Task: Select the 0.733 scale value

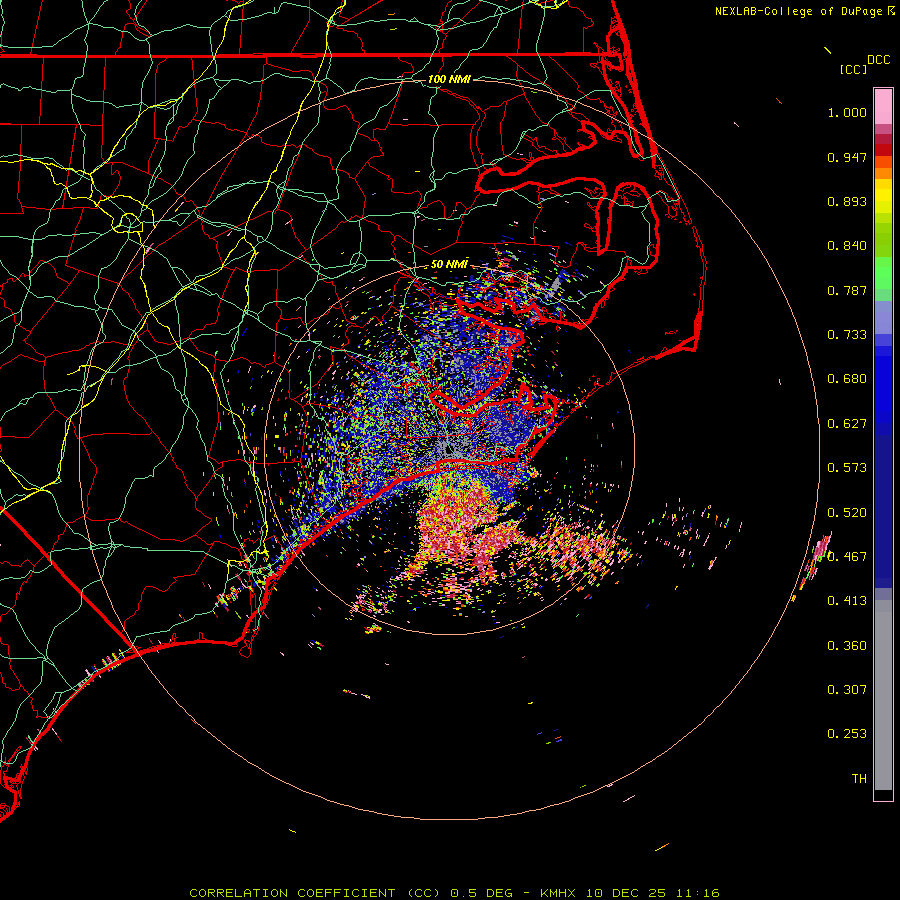Action: tap(847, 335)
